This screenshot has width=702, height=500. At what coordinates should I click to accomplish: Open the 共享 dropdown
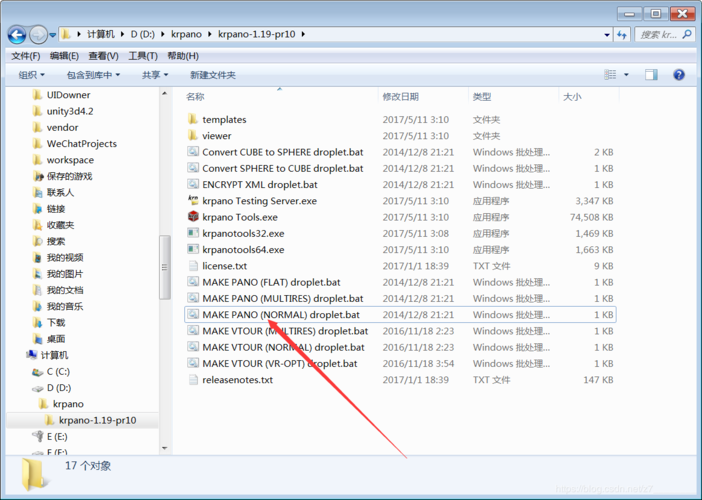154,75
